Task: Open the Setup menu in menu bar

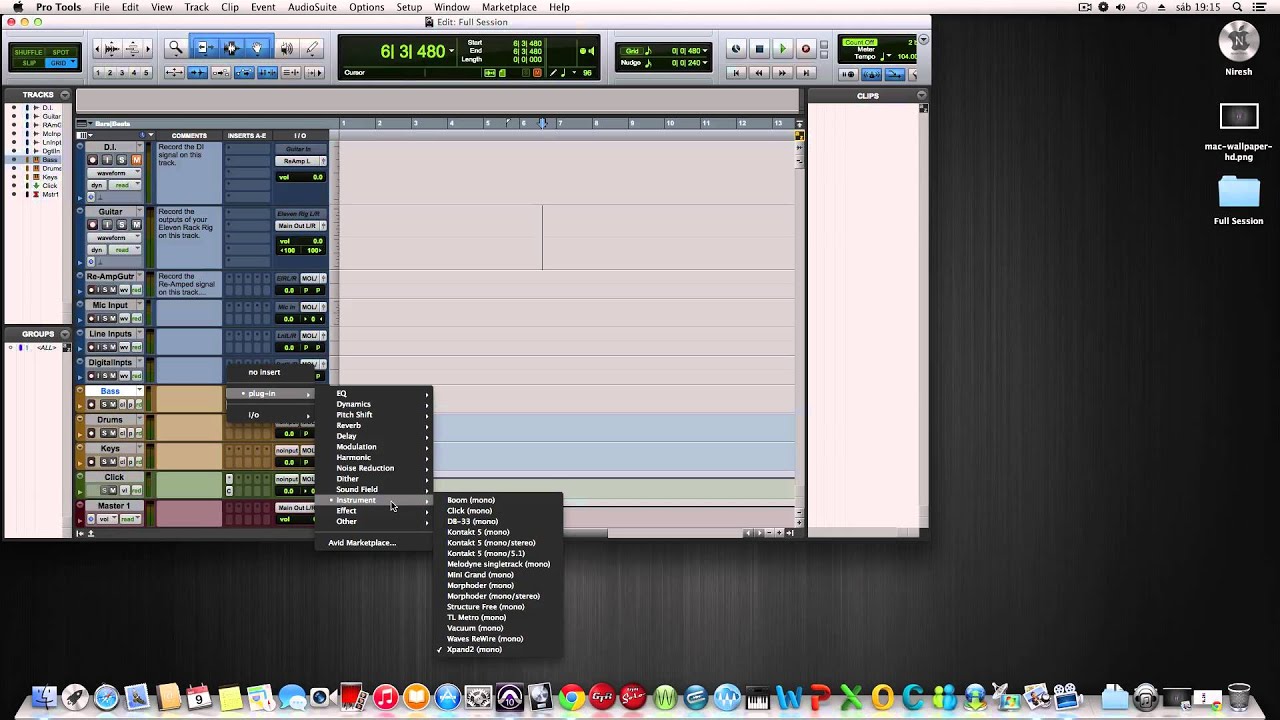Action: tap(409, 7)
